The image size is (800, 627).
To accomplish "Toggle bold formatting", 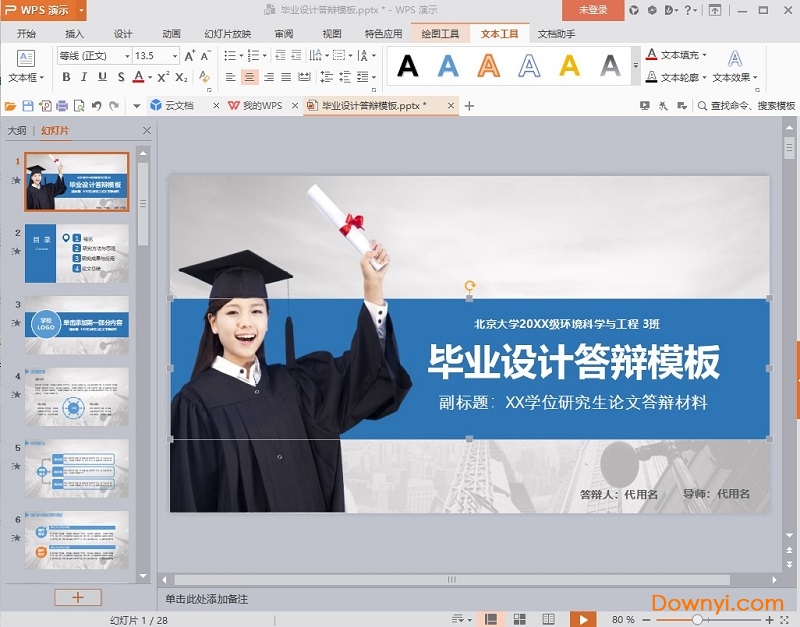I will click(x=65, y=75).
